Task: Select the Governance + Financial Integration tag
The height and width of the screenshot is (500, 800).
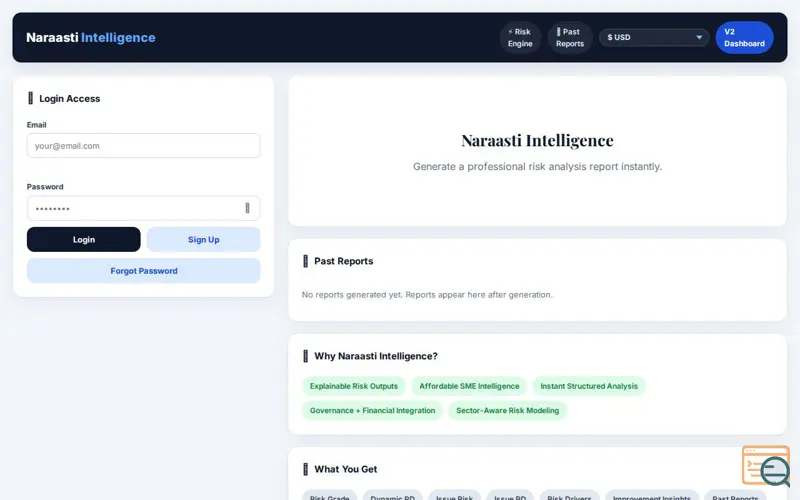Action: [x=372, y=411]
